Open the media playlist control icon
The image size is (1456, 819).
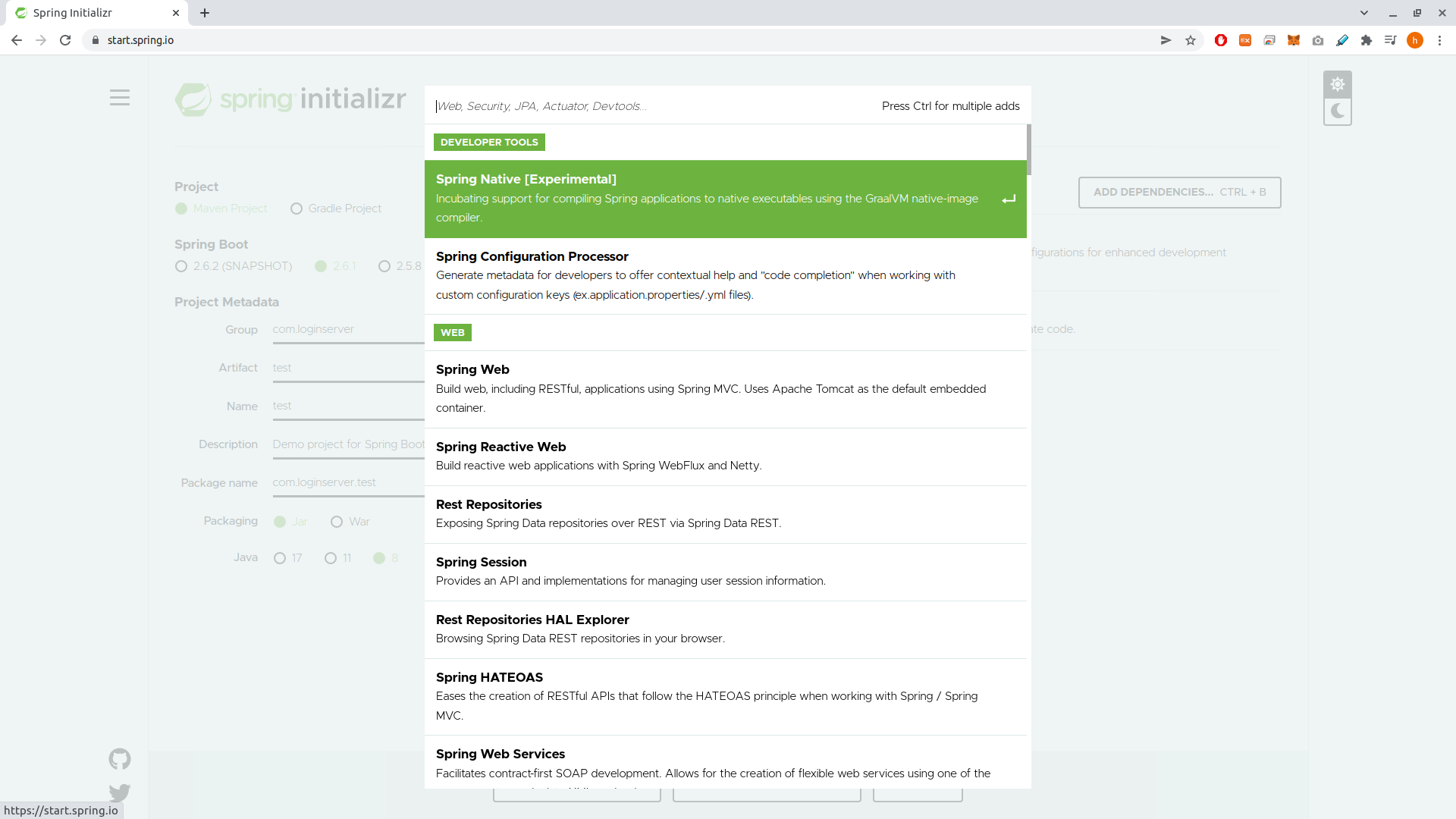pyautogui.click(x=1391, y=40)
